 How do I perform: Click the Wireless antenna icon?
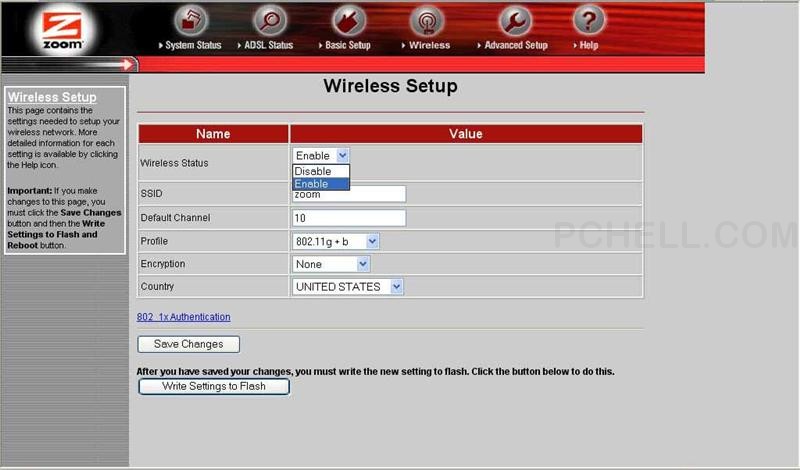(x=428, y=21)
